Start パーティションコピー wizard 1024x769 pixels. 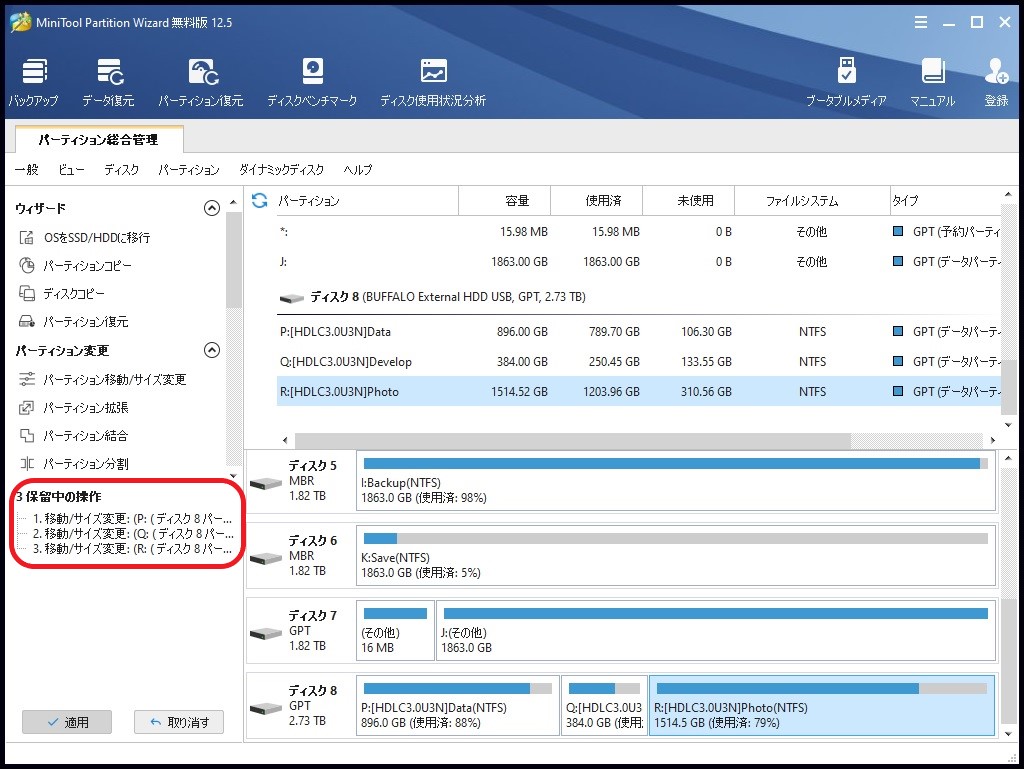click(x=76, y=266)
